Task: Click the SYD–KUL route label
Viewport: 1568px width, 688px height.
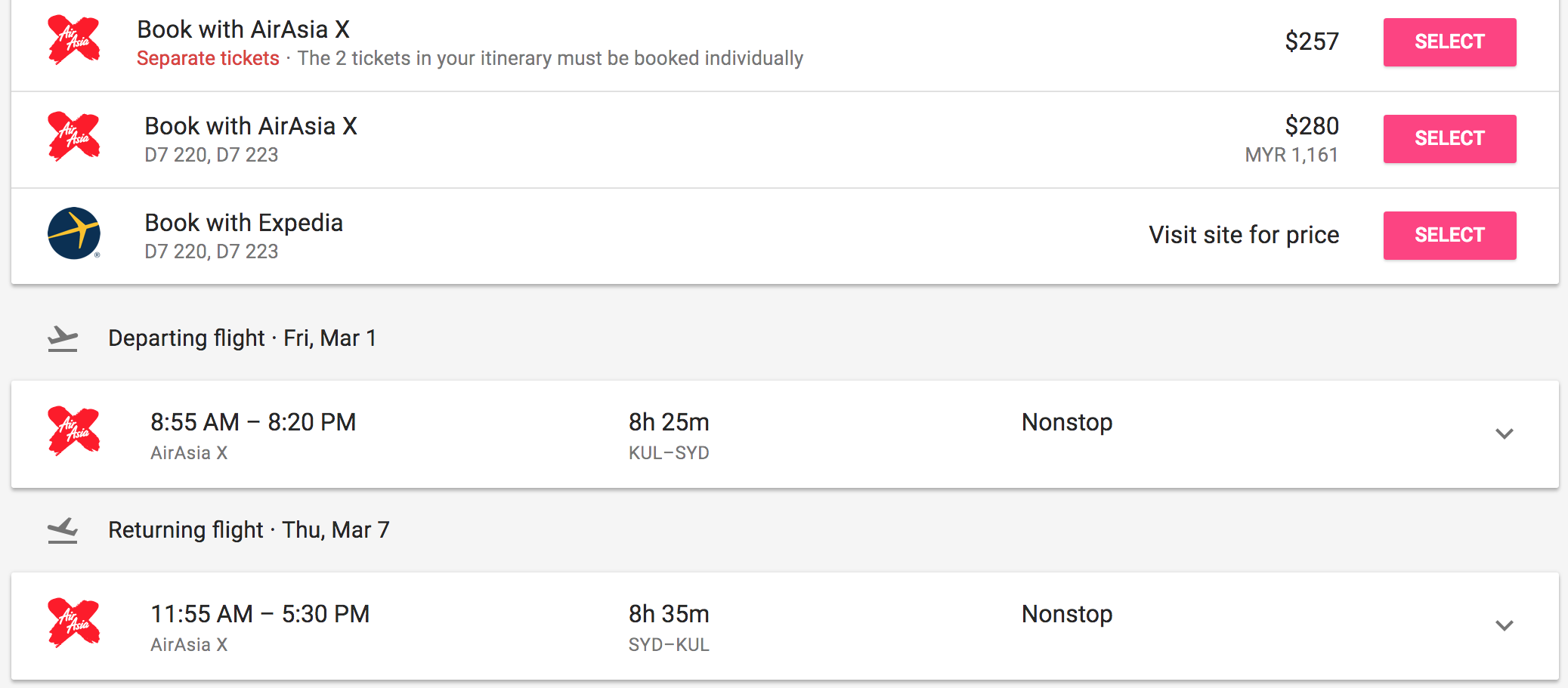Action: (x=669, y=645)
